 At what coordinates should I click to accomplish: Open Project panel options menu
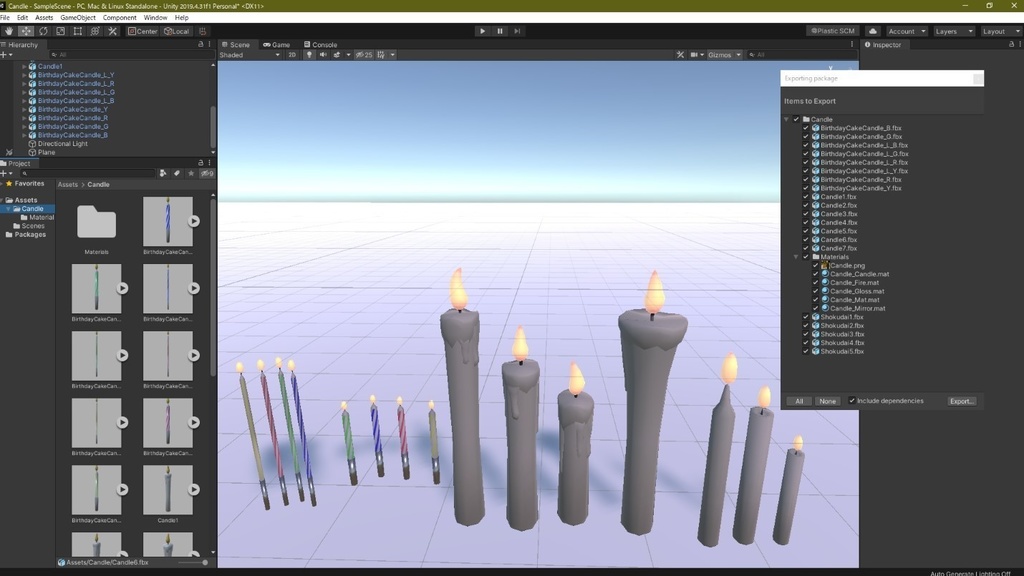pos(210,163)
